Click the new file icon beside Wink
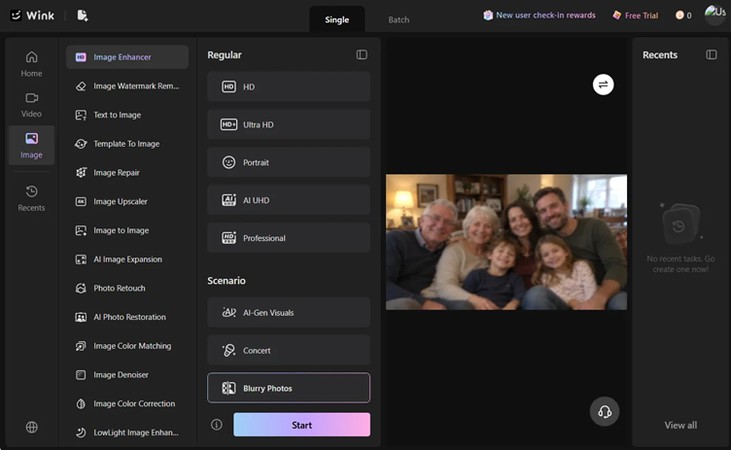731x450 pixels. 83,15
